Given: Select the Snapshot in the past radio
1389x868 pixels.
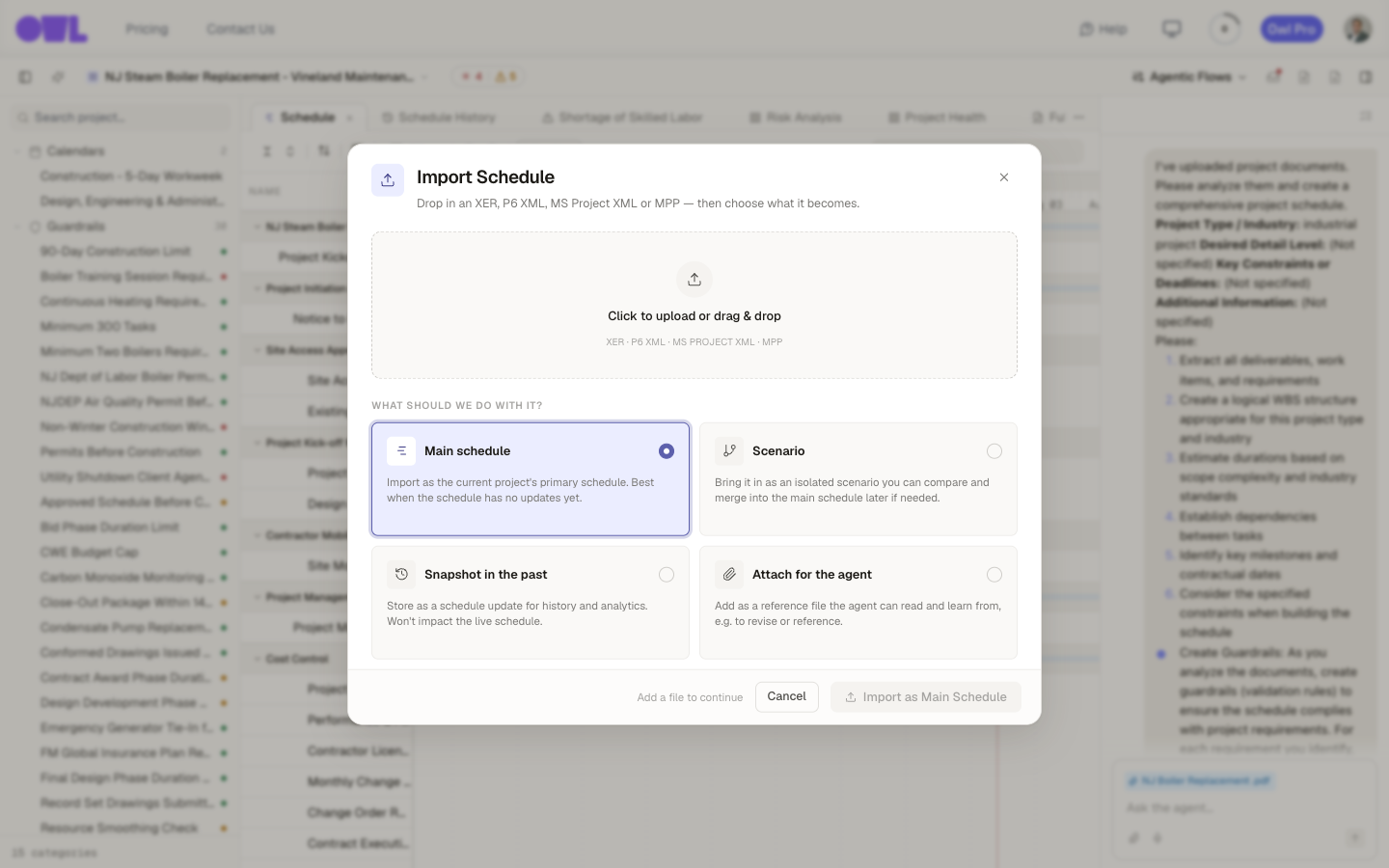Looking at the screenshot, I should point(667,575).
